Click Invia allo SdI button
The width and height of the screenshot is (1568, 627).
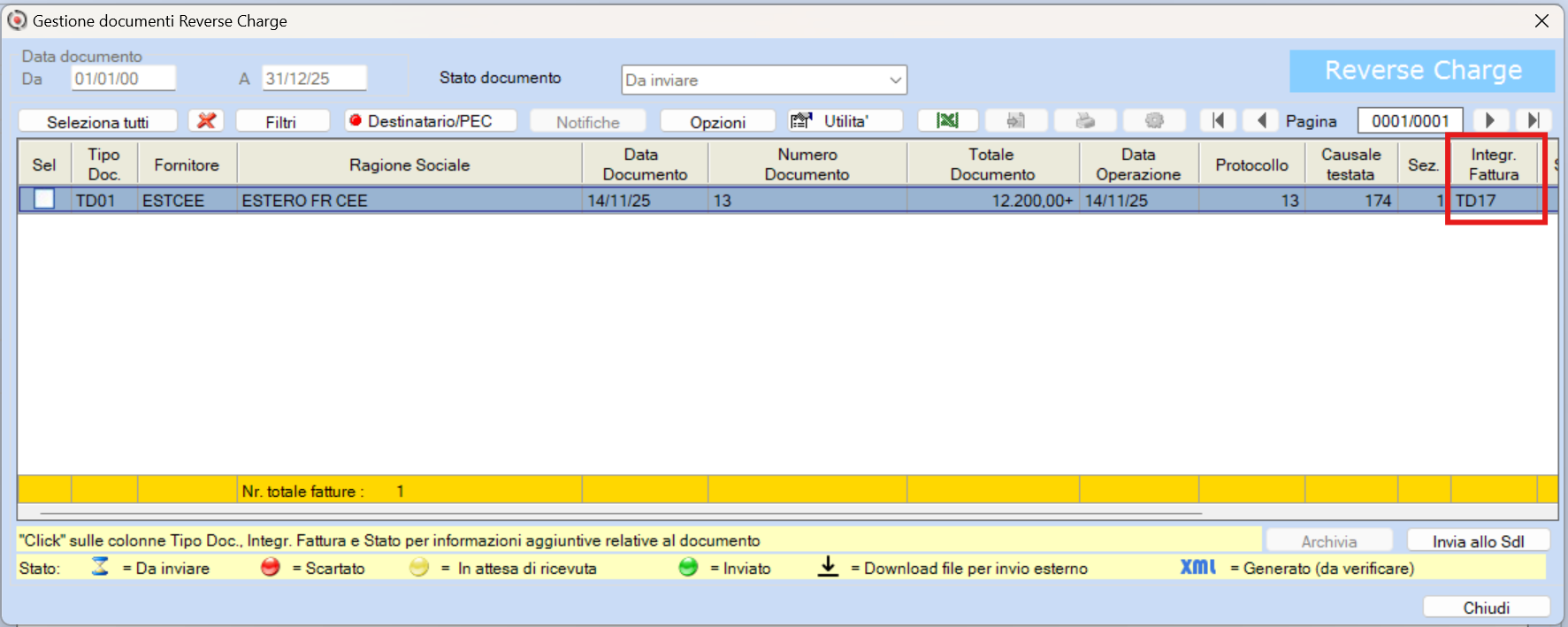(x=1478, y=541)
